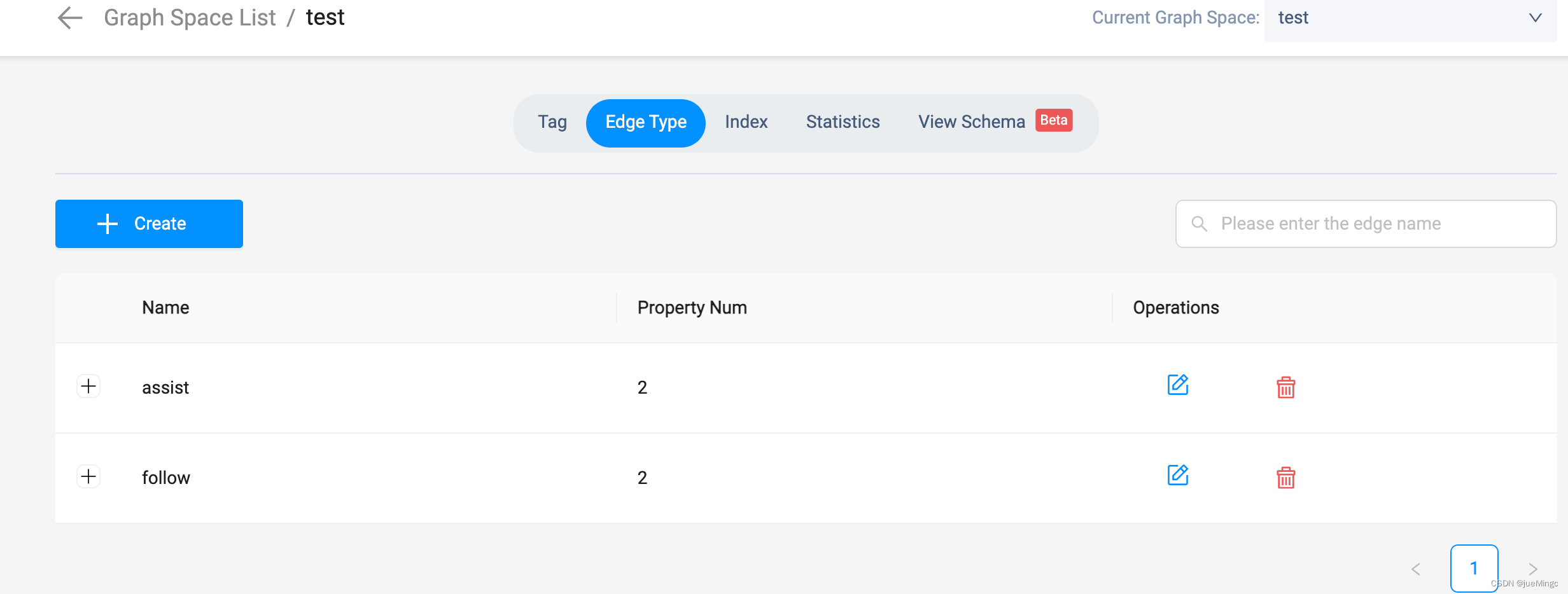Viewport: 1568px width, 594px height.
Task: Focus the edge name search field
Action: coord(1366,224)
